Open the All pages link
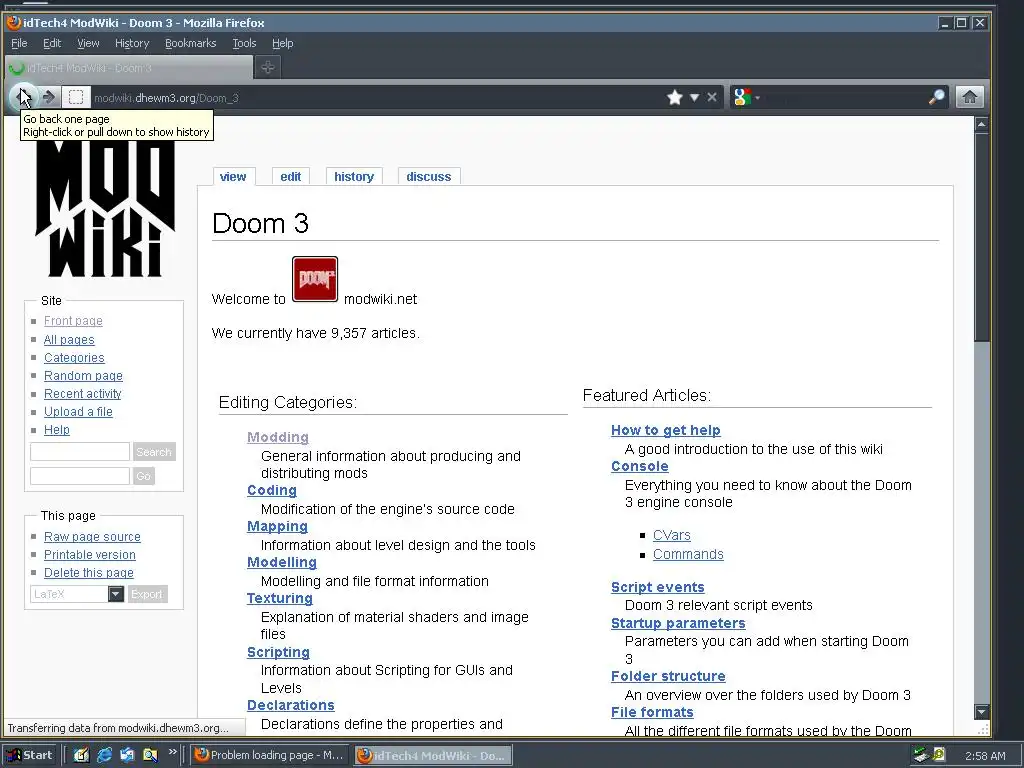Viewport: 1024px width, 768px height. point(69,340)
